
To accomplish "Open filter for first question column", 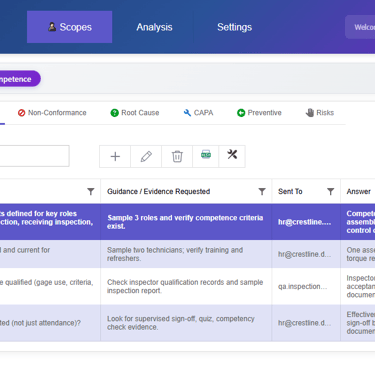I will click(x=91, y=191).
